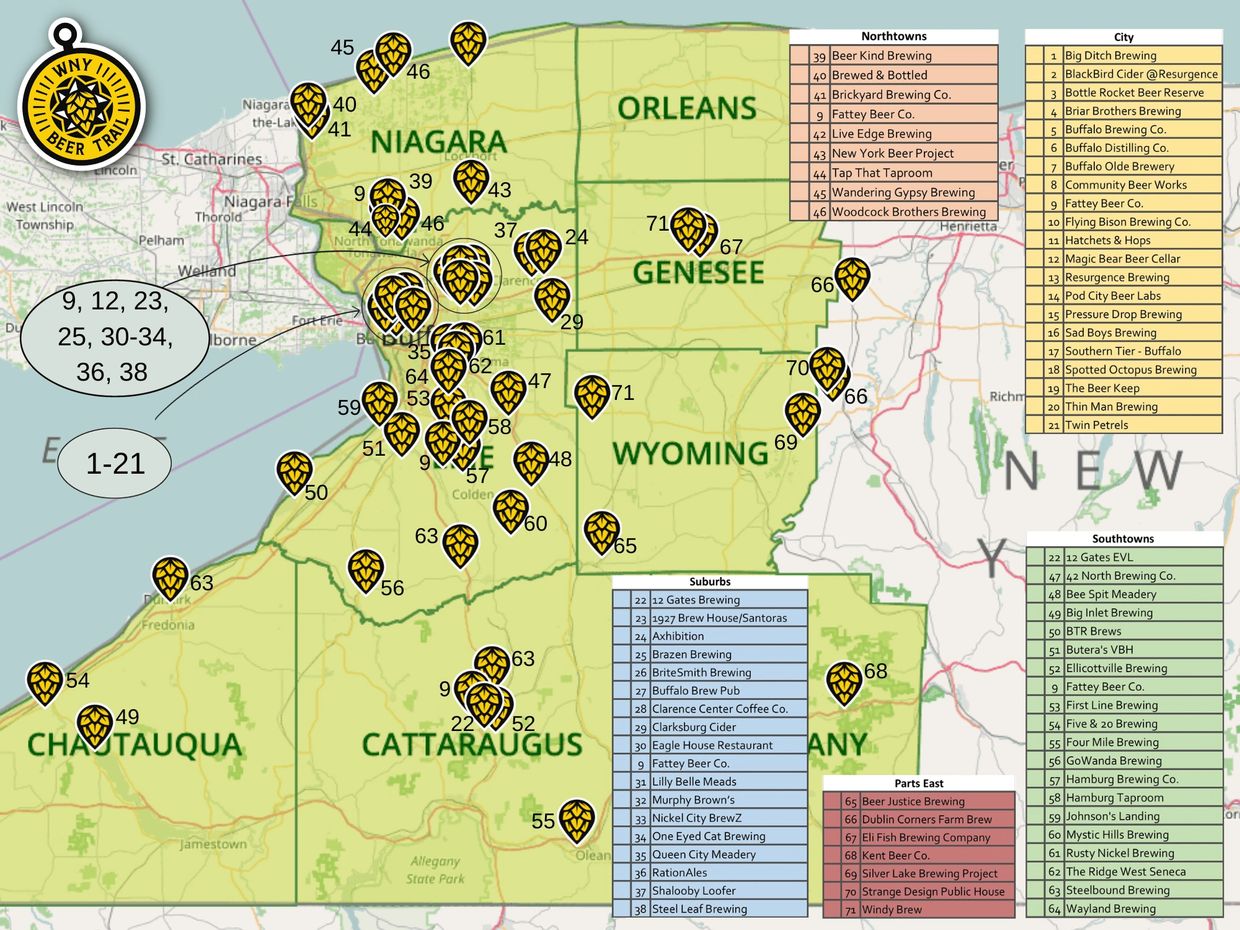Viewport: 1240px width, 930px height.
Task: Select the Brickyard Brewing Co. row
Action: [x=894, y=95]
